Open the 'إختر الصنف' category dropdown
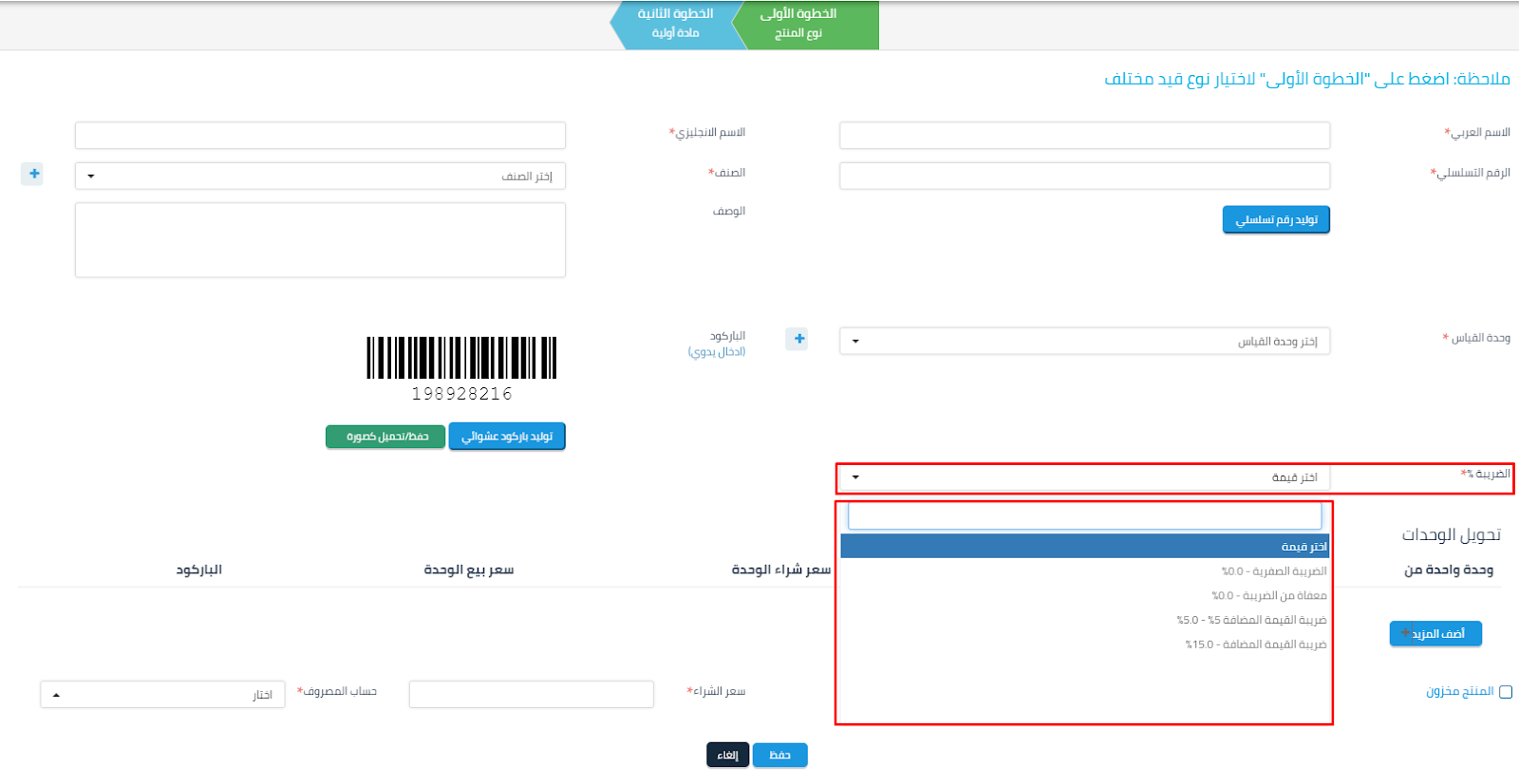1519x784 pixels. [320, 177]
